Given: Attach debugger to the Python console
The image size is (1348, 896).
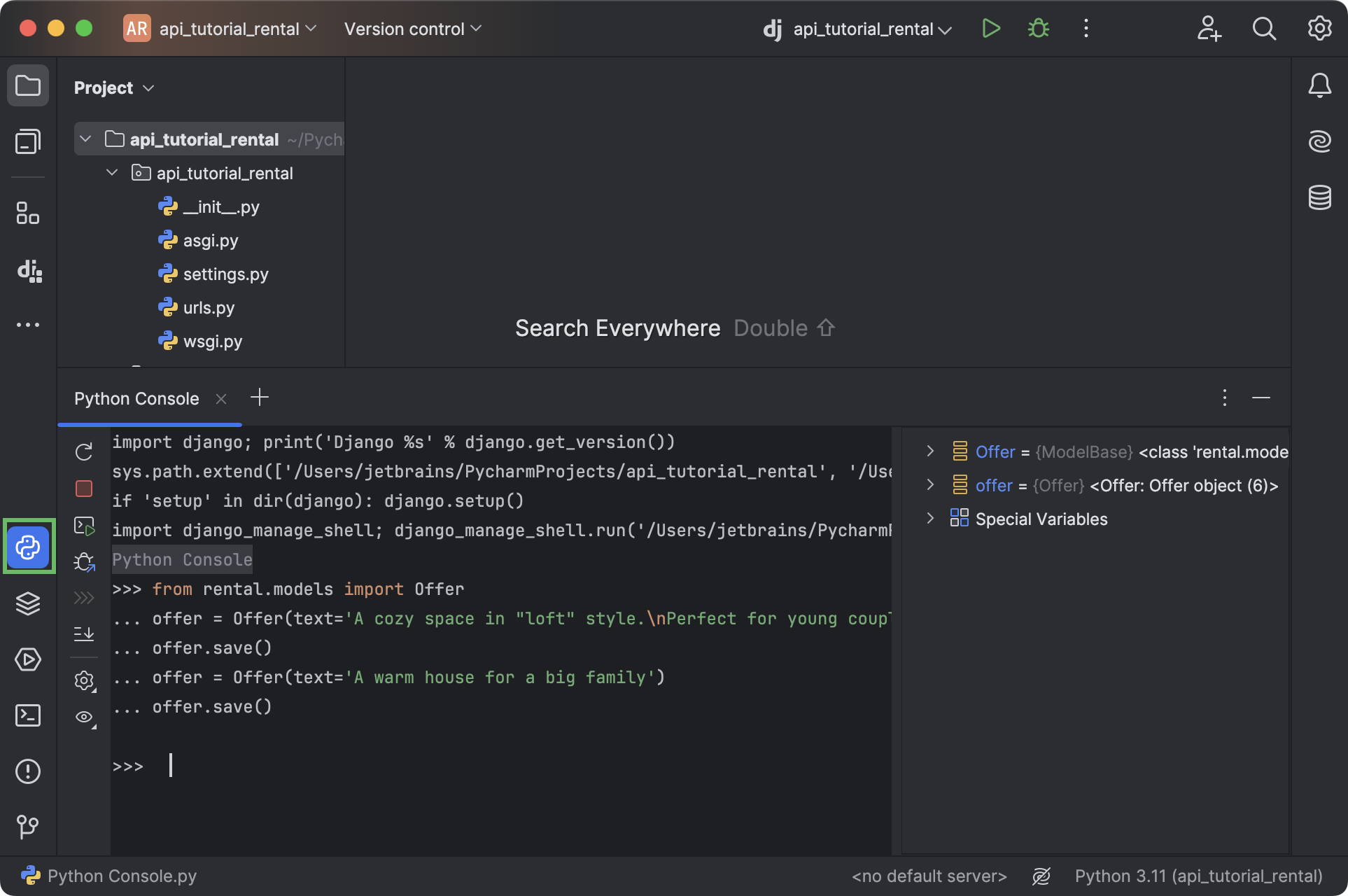Looking at the screenshot, I should [84, 561].
